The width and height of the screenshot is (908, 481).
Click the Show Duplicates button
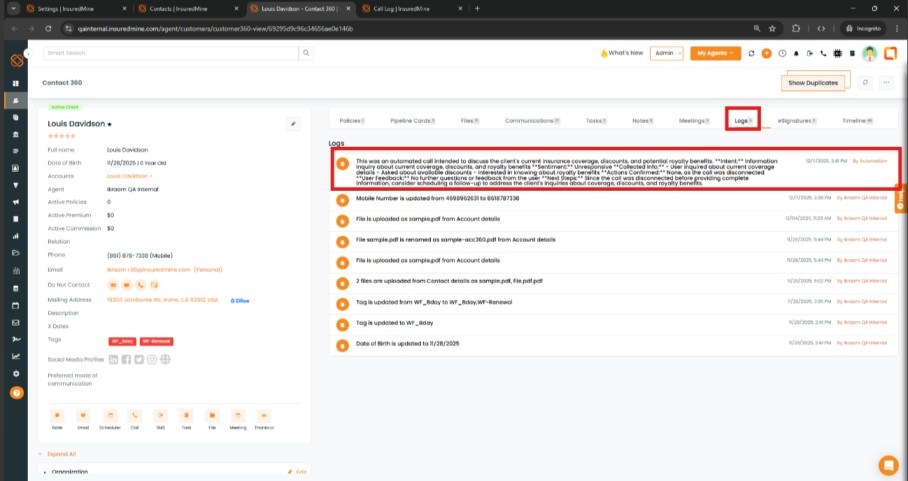[x=815, y=82]
